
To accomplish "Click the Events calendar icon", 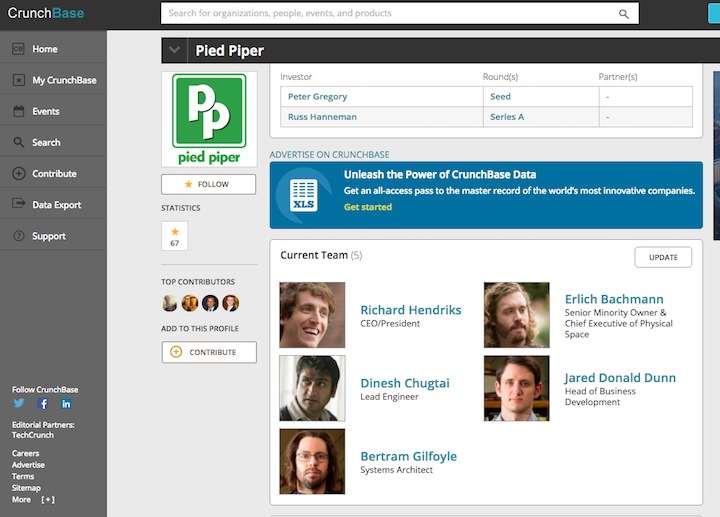I will [18, 111].
